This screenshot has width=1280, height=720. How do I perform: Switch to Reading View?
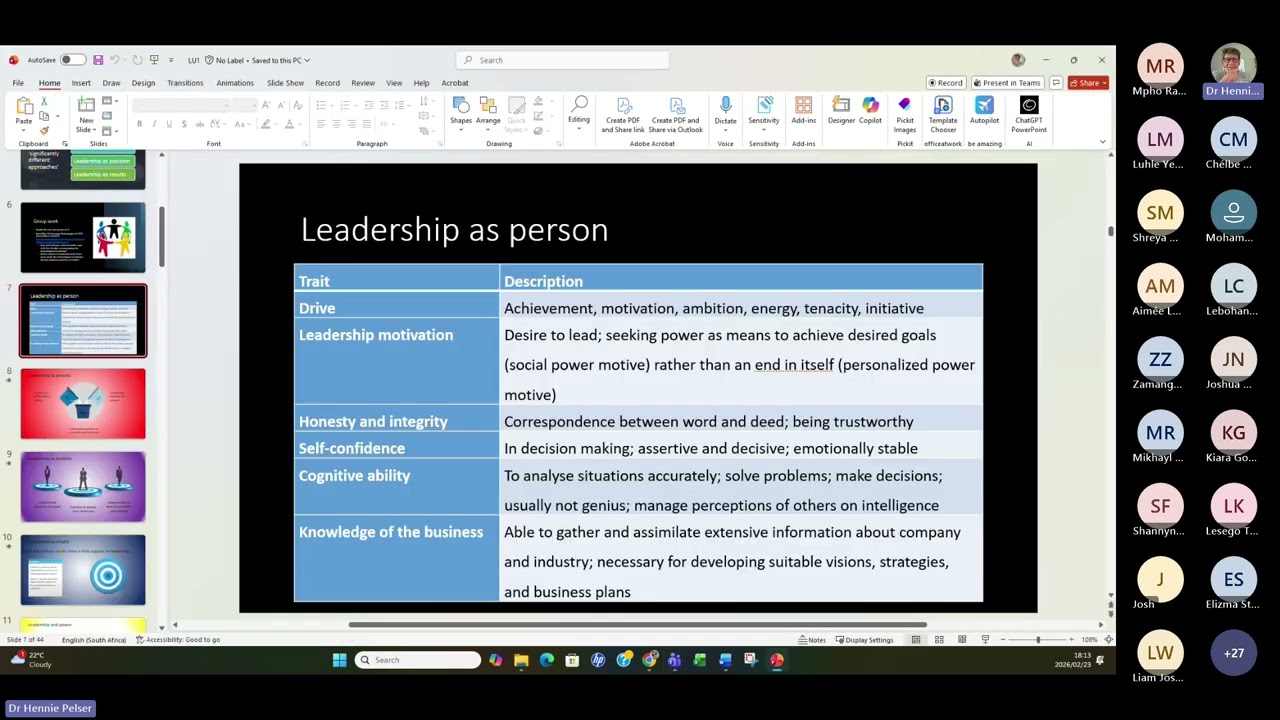coord(962,640)
